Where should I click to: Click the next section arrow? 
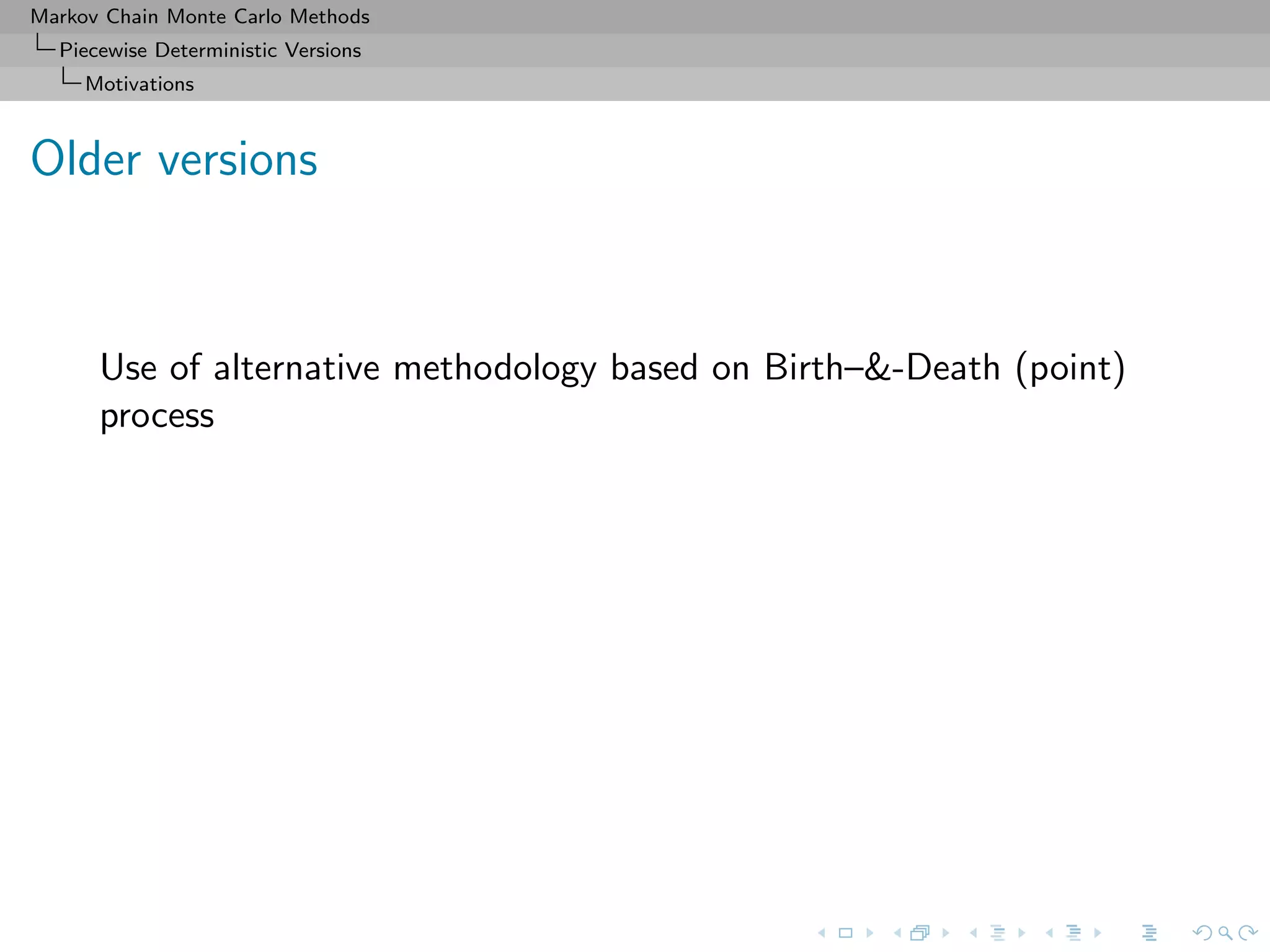pos(1098,933)
